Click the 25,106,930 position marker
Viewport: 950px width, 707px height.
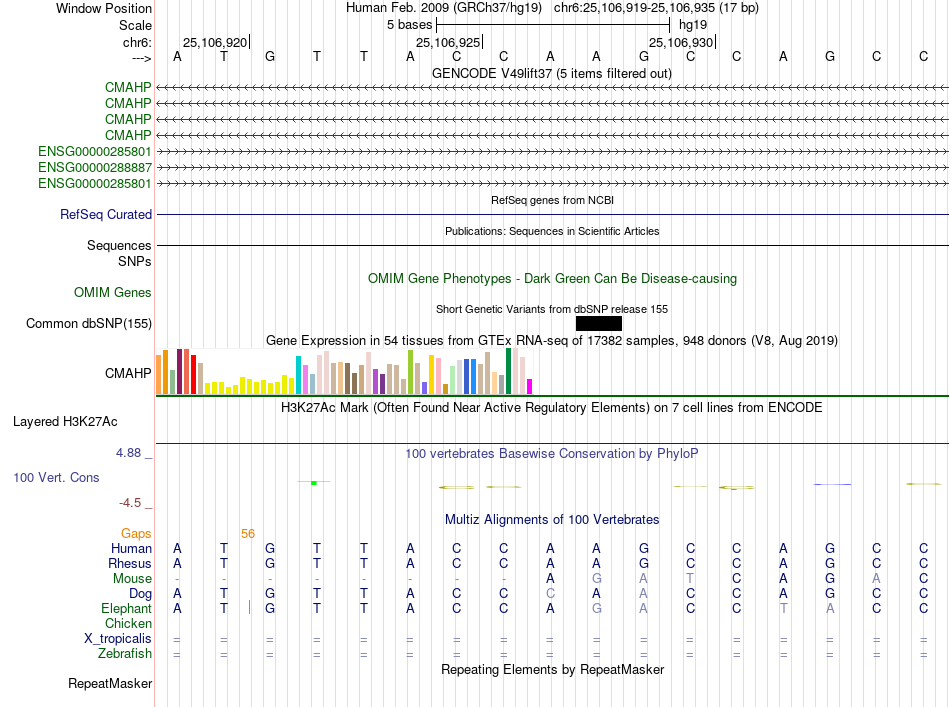pyautogui.click(x=681, y=42)
